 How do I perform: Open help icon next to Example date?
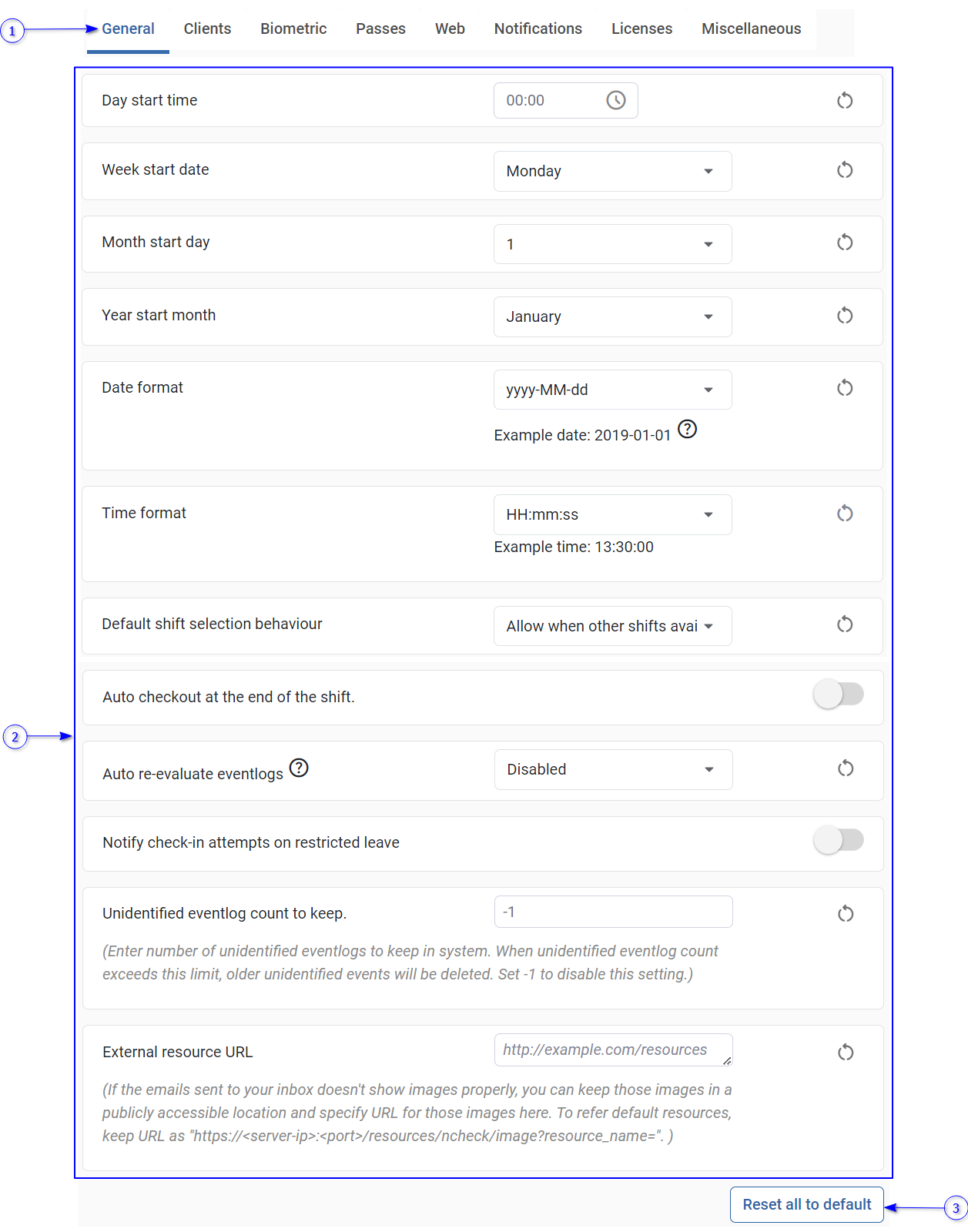(687, 430)
